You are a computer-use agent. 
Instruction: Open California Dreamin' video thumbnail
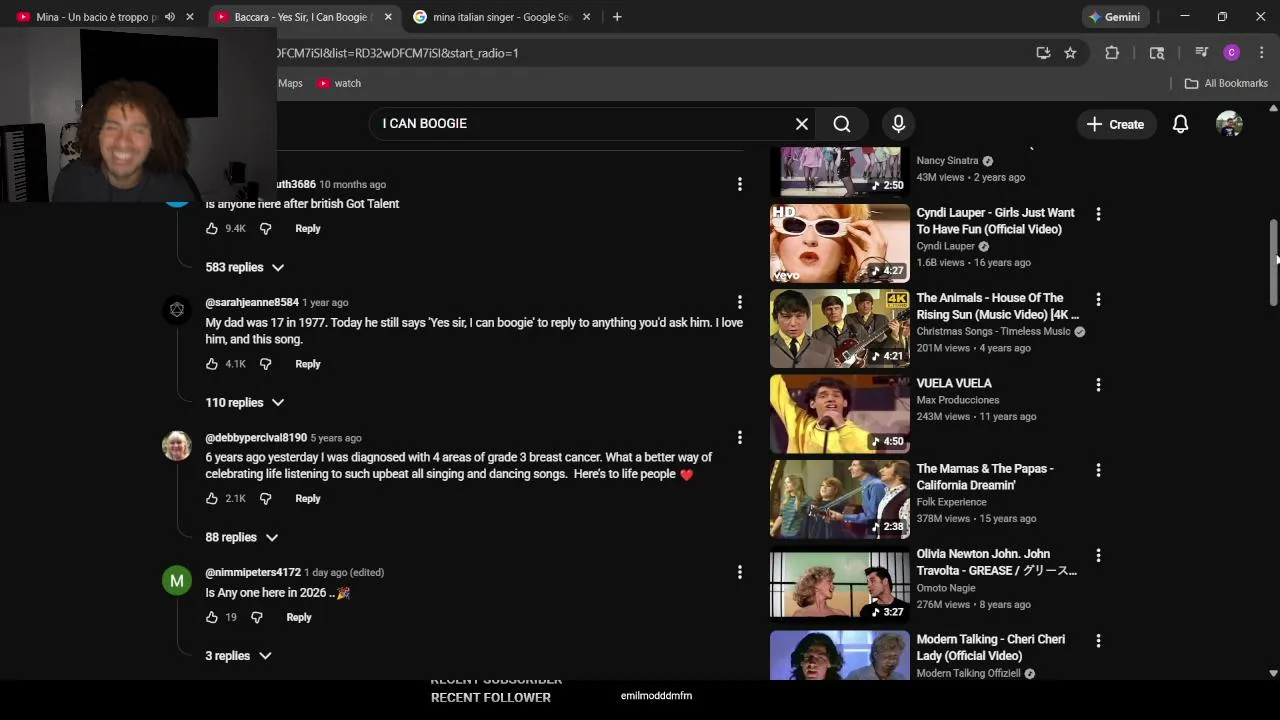tap(839, 499)
